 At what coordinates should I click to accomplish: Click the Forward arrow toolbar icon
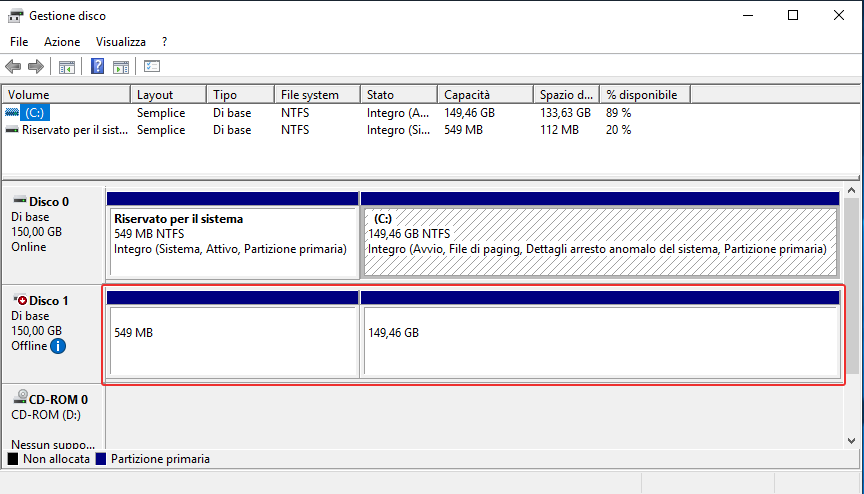[36, 67]
